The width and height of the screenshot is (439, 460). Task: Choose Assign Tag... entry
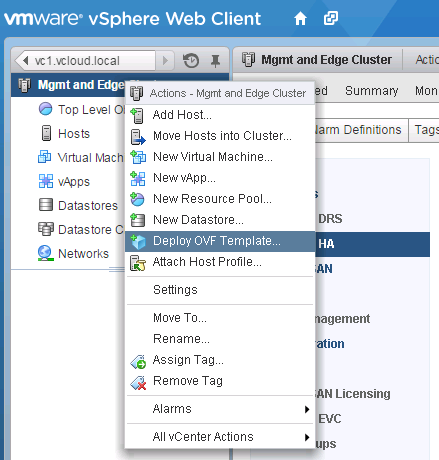pos(220,360)
